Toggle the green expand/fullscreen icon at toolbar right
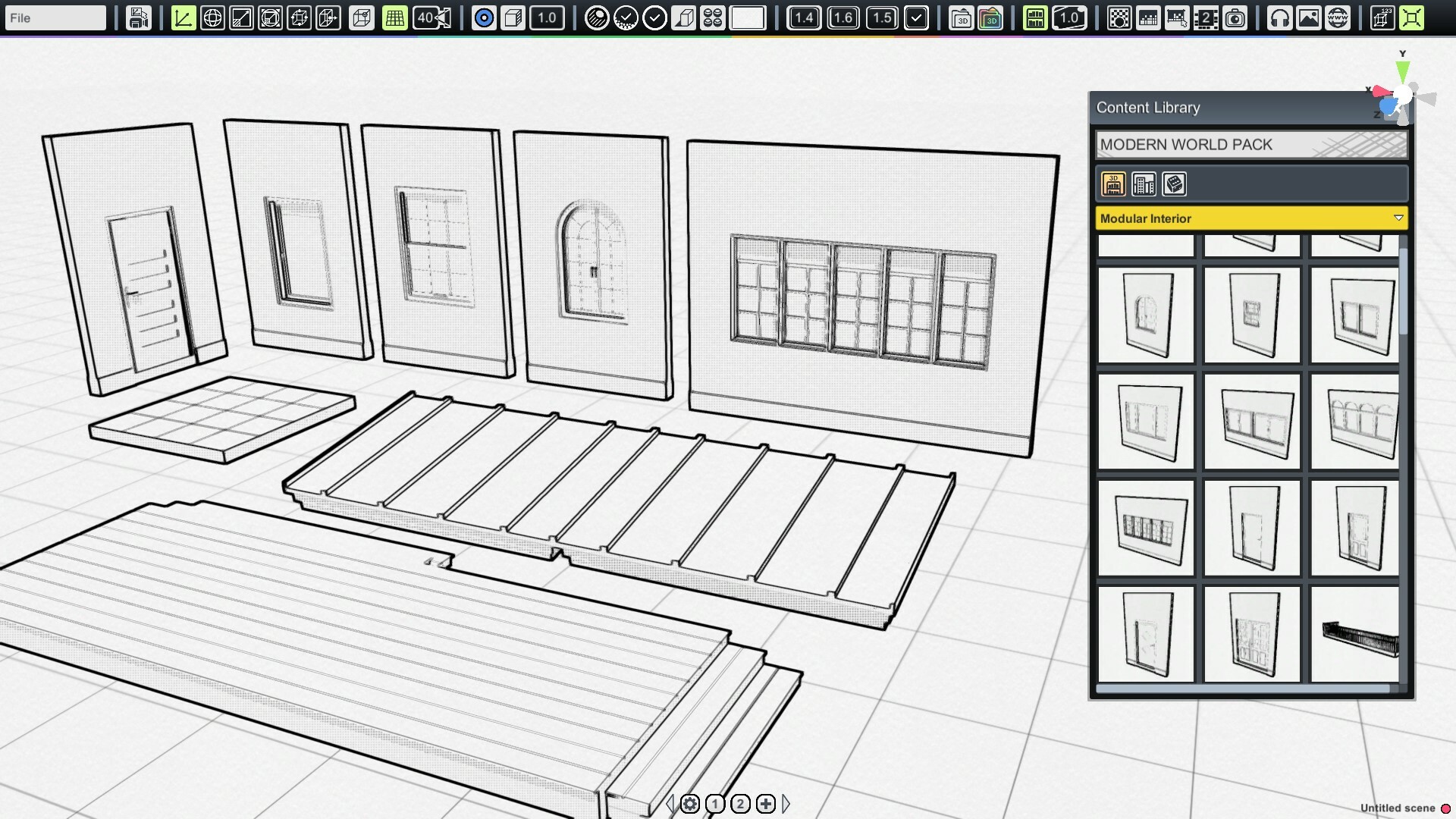This screenshot has width=1456, height=819. click(1411, 17)
